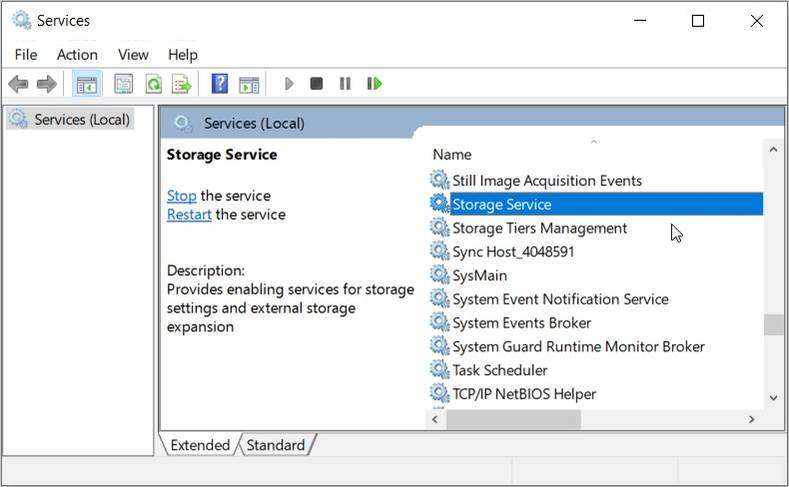Image resolution: width=789 pixels, height=487 pixels.
Task: Select the SysMain service
Action: point(480,275)
